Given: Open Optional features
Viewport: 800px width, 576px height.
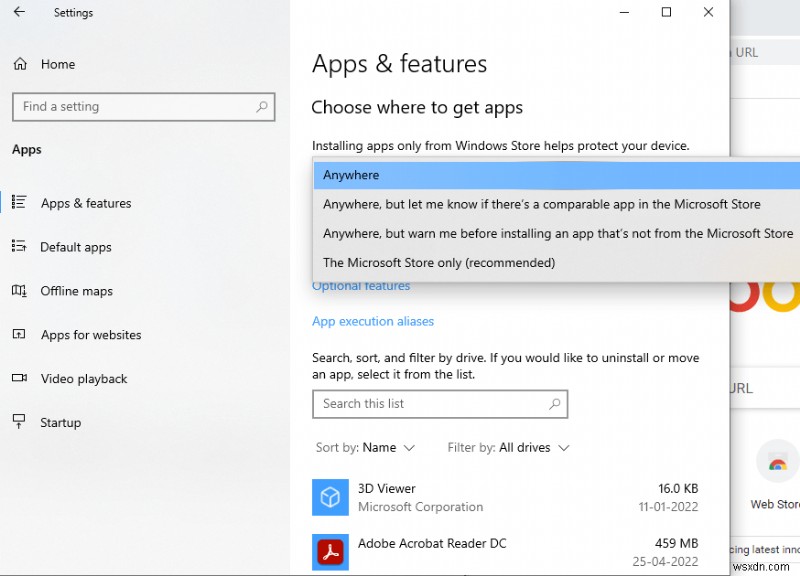Looking at the screenshot, I should pyautogui.click(x=361, y=285).
